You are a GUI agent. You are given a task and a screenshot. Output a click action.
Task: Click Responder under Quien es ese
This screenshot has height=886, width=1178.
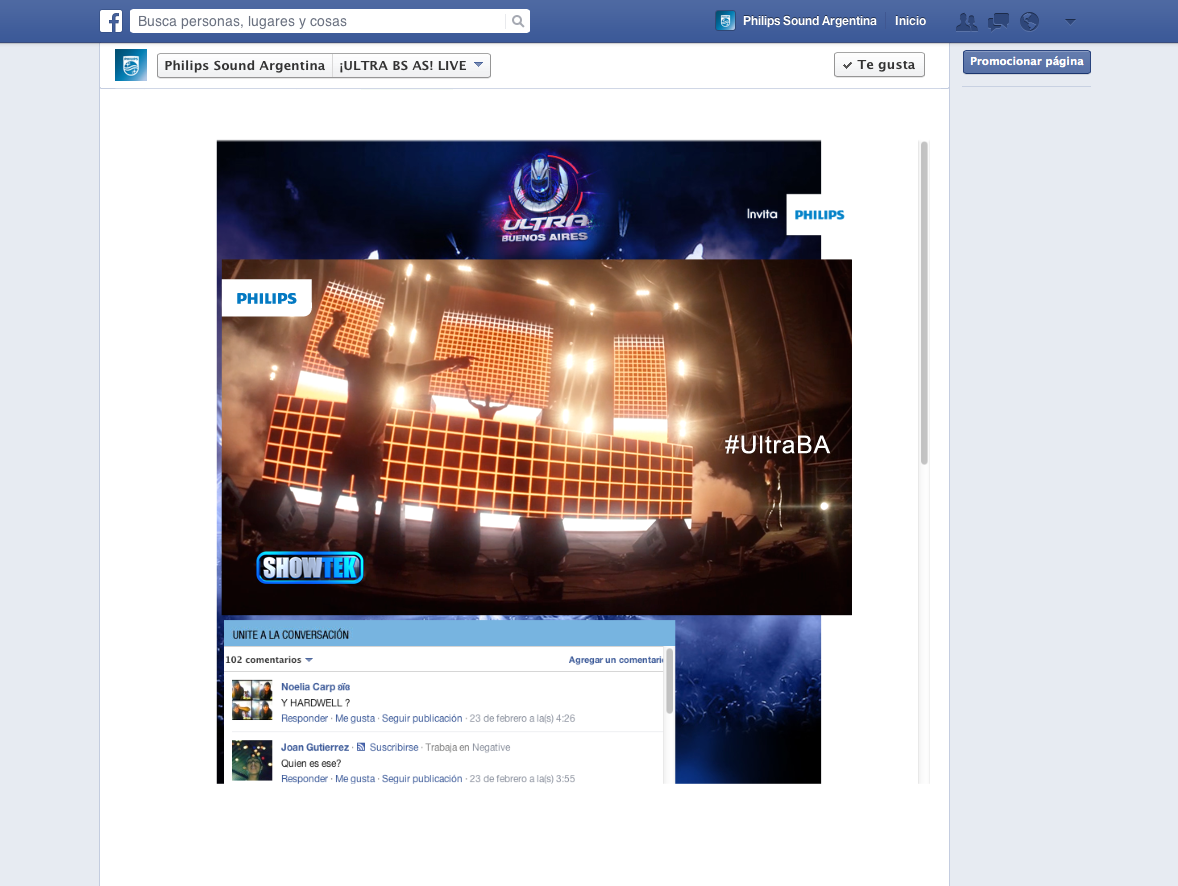click(304, 779)
